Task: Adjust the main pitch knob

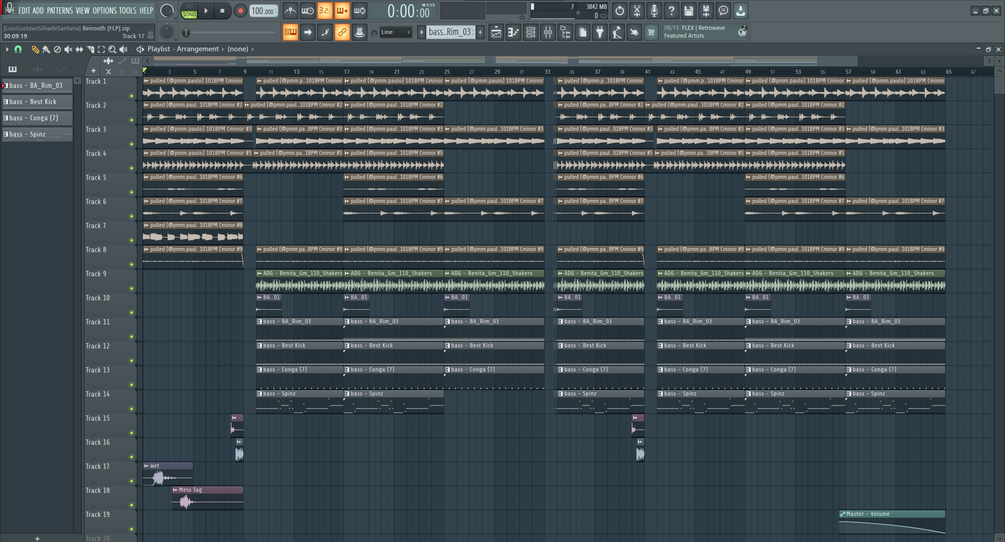Action: pos(167,31)
